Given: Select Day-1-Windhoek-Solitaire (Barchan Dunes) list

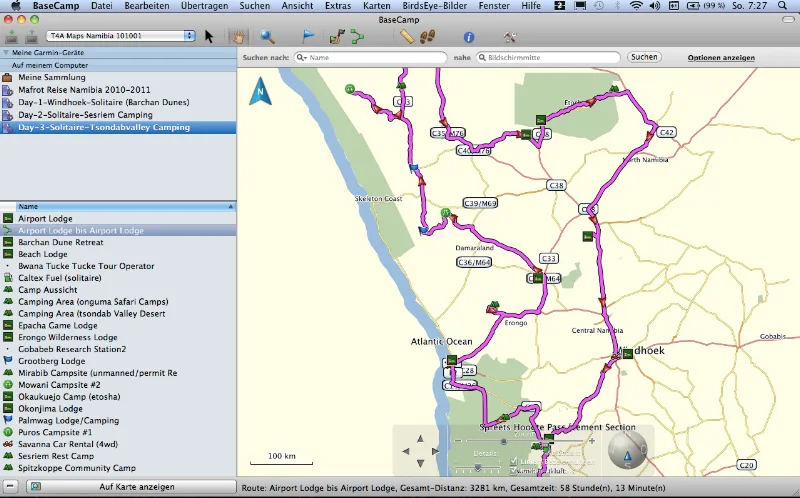Looking at the screenshot, I should click(118, 102).
